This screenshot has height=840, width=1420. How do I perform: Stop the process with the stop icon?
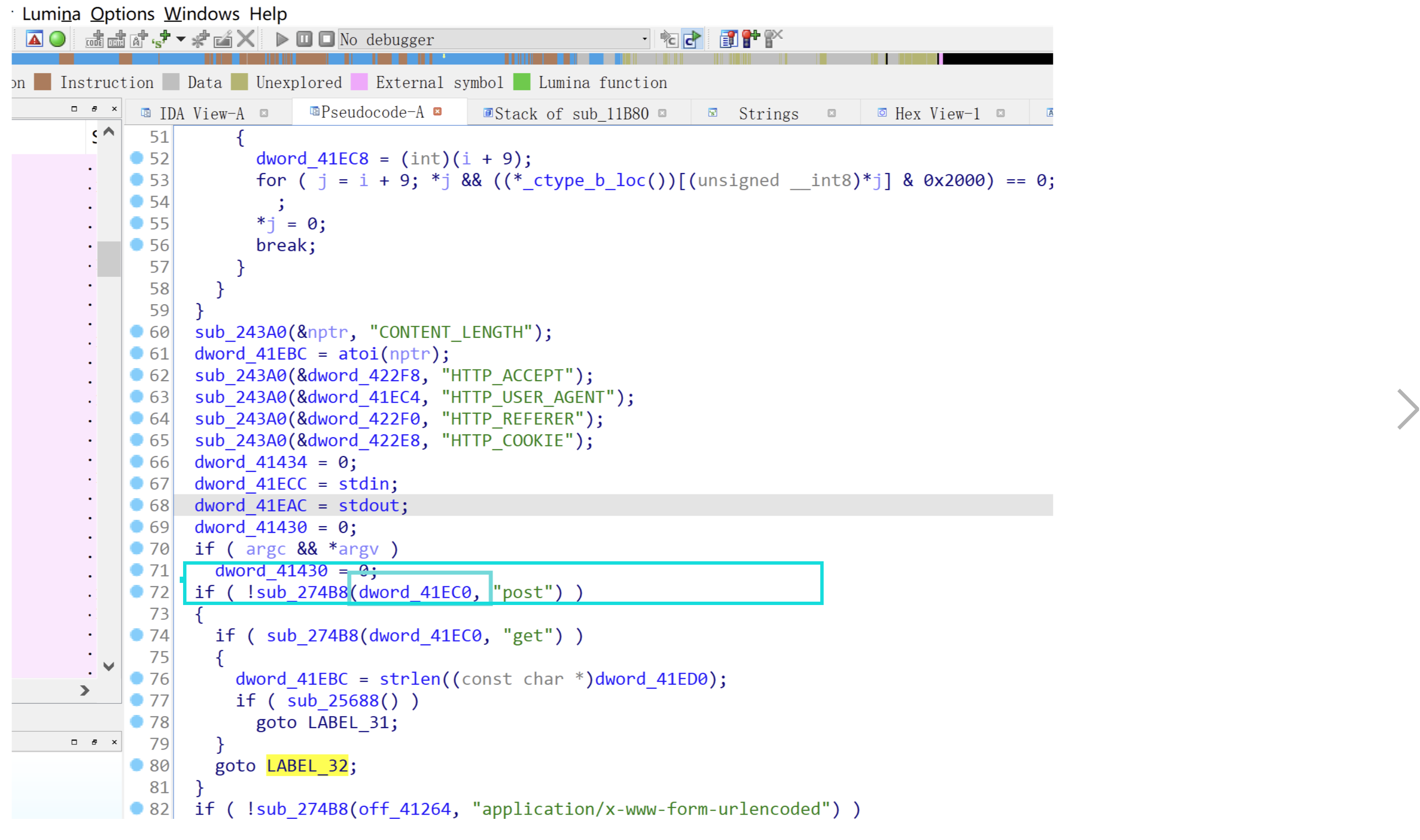click(x=326, y=39)
